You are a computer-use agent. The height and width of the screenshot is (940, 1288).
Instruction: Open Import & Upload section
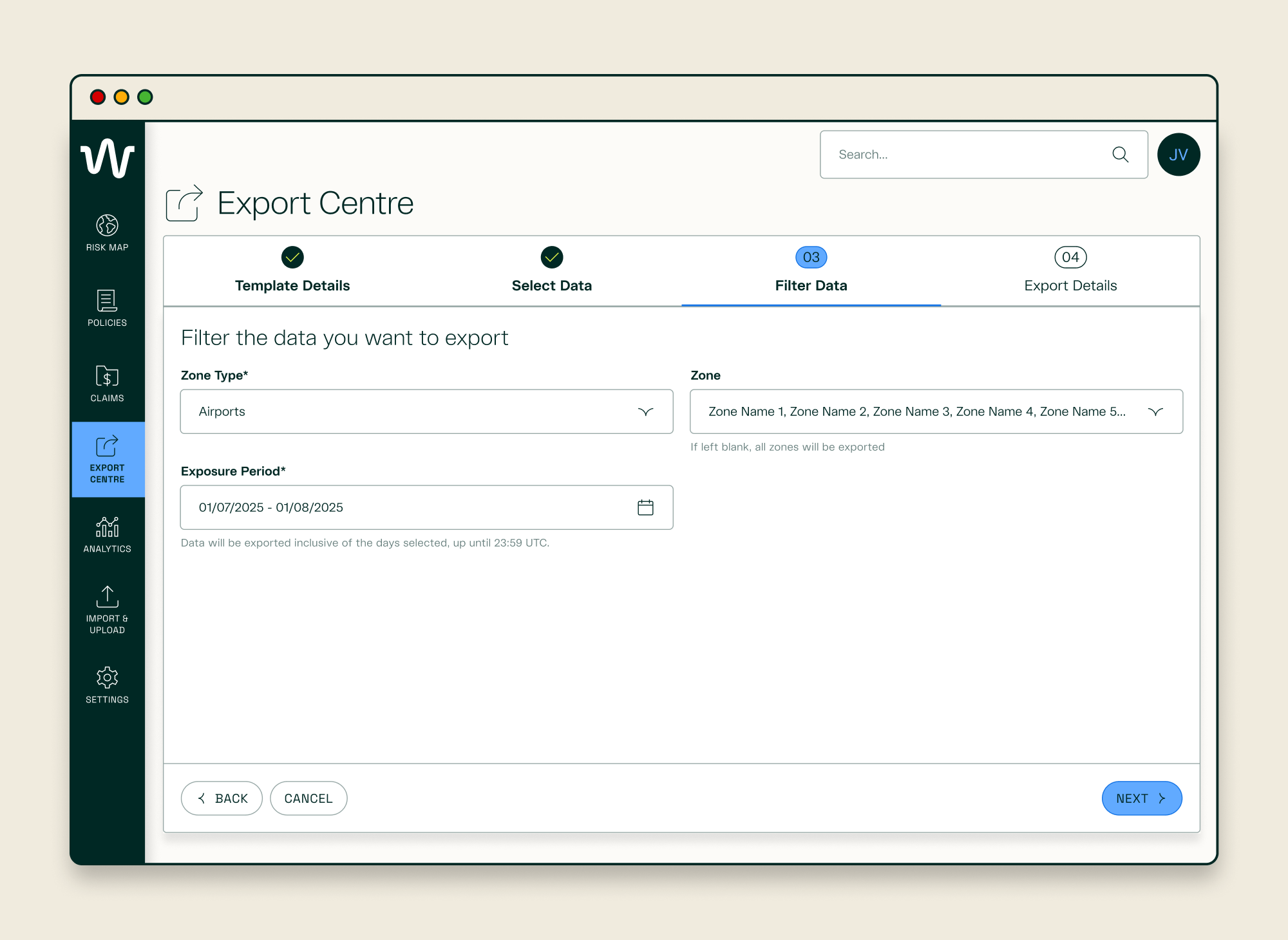click(x=107, y=610)
